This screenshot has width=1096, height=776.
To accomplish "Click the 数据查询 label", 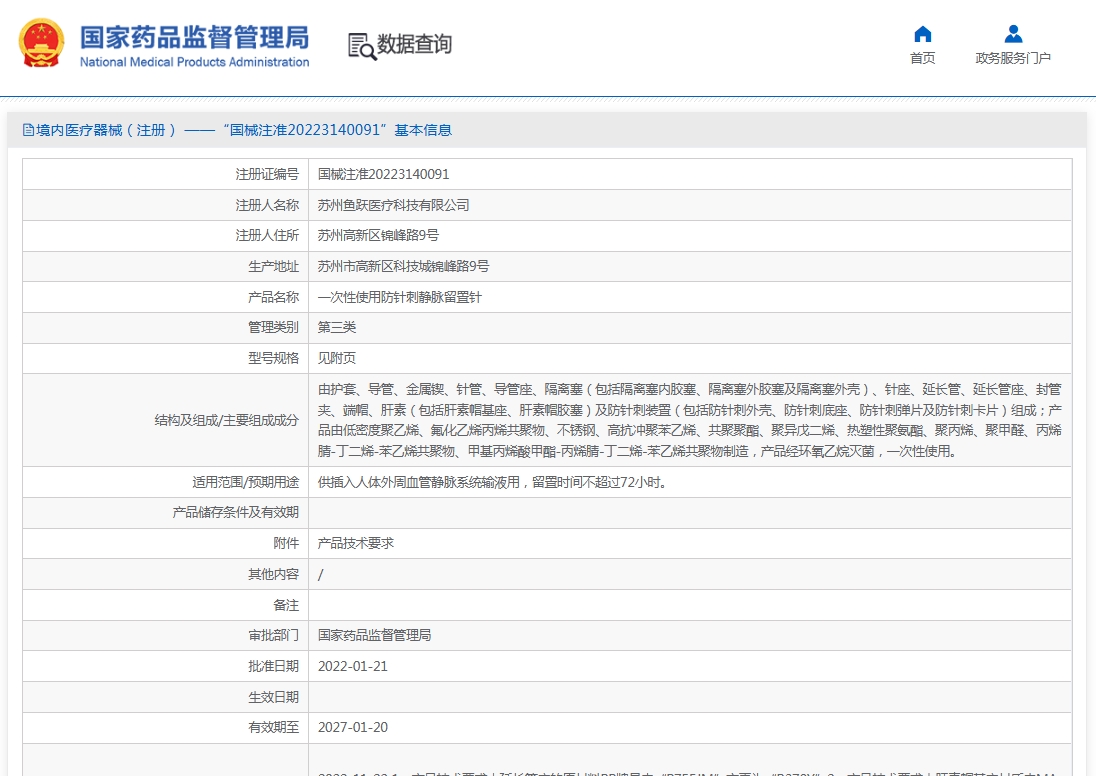I will point(414,44).
